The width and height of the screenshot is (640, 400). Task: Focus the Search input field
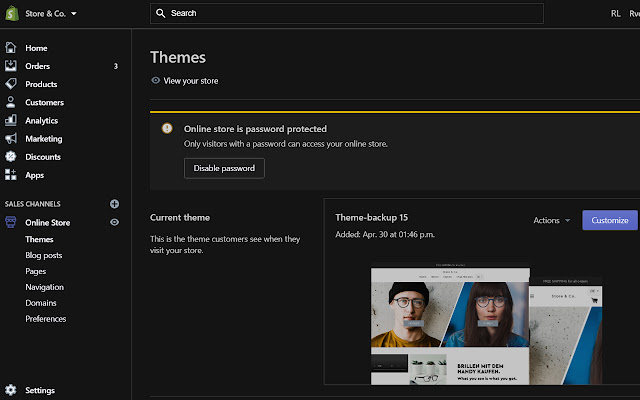click(x=347, y=13)
